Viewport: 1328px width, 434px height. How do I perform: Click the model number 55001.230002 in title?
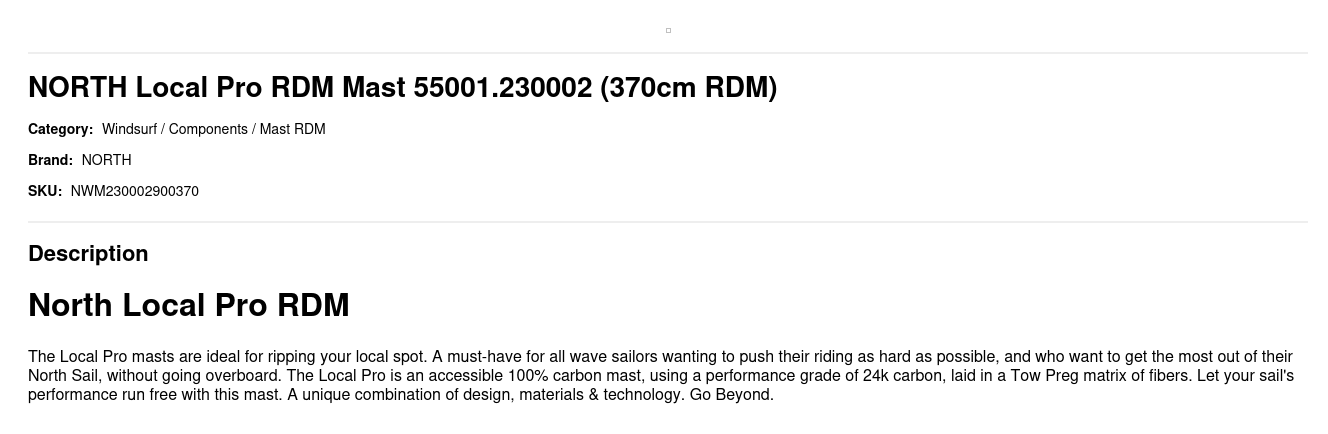(x=502, y=88)
